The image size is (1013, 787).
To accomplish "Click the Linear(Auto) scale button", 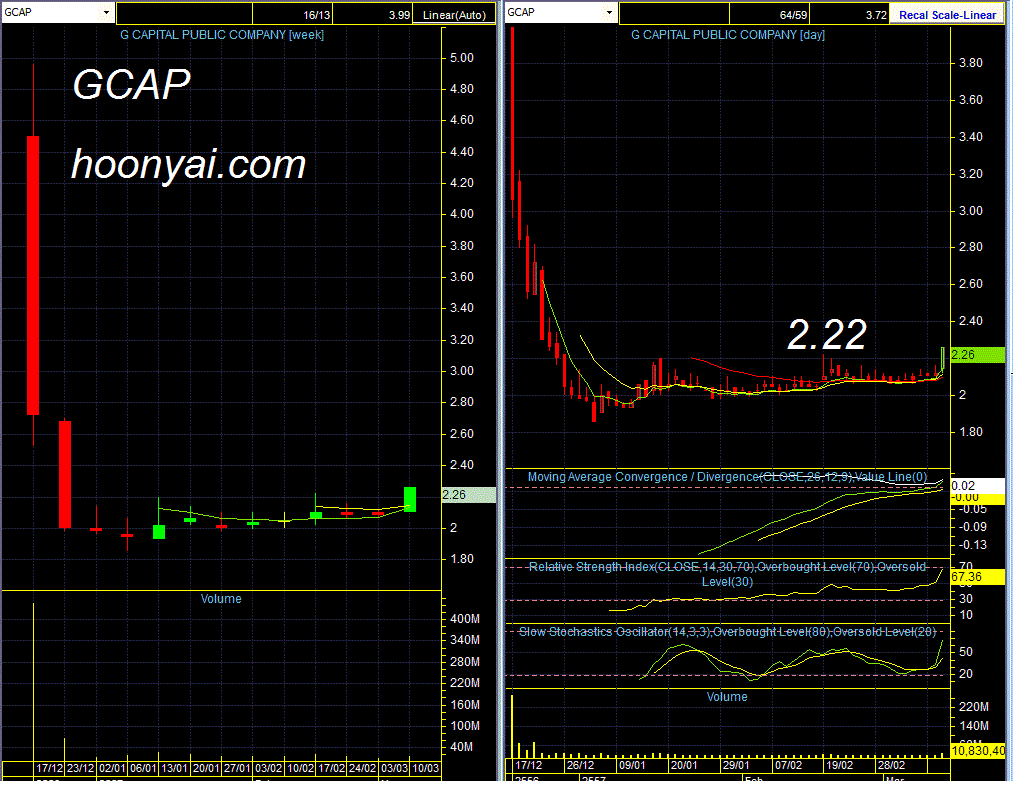I will click(x=454, y=14).
